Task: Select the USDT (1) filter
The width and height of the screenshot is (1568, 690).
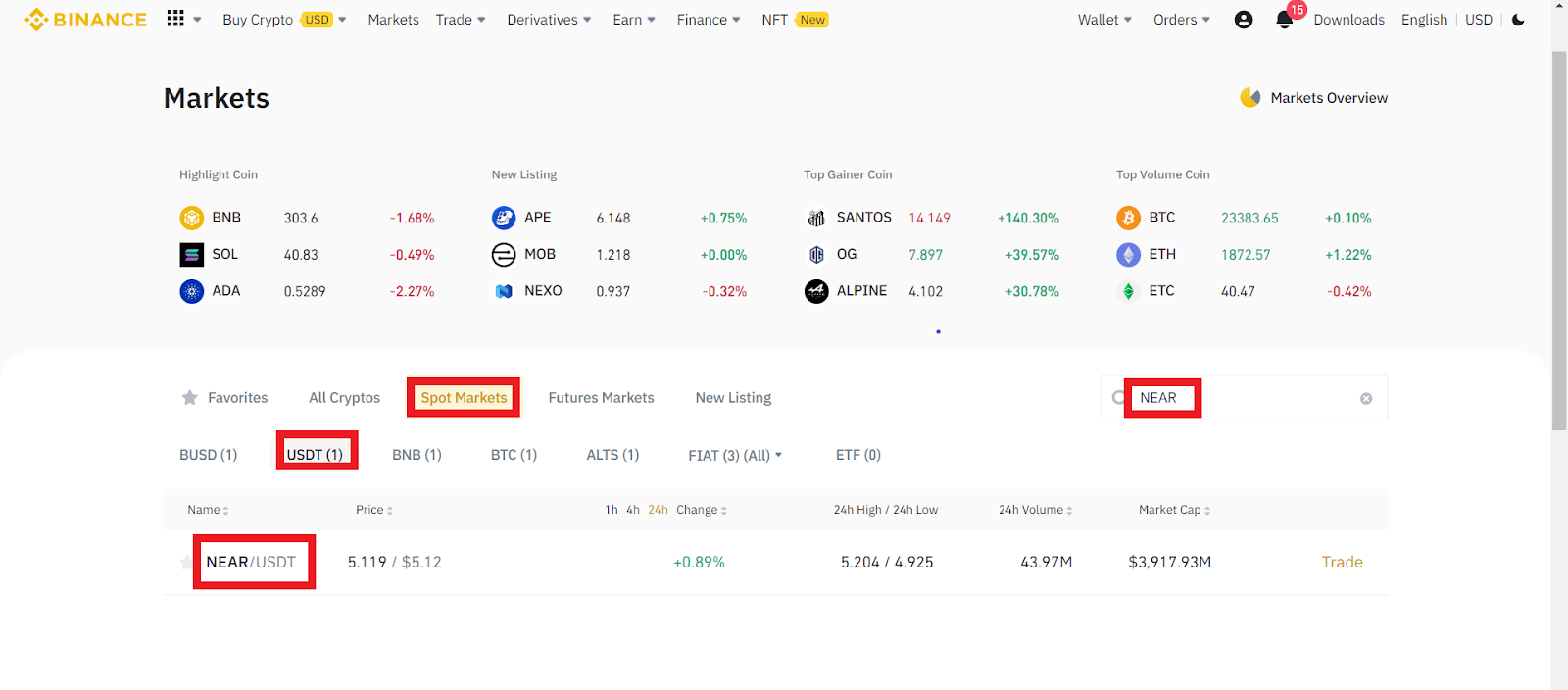Action: (315, 455)
